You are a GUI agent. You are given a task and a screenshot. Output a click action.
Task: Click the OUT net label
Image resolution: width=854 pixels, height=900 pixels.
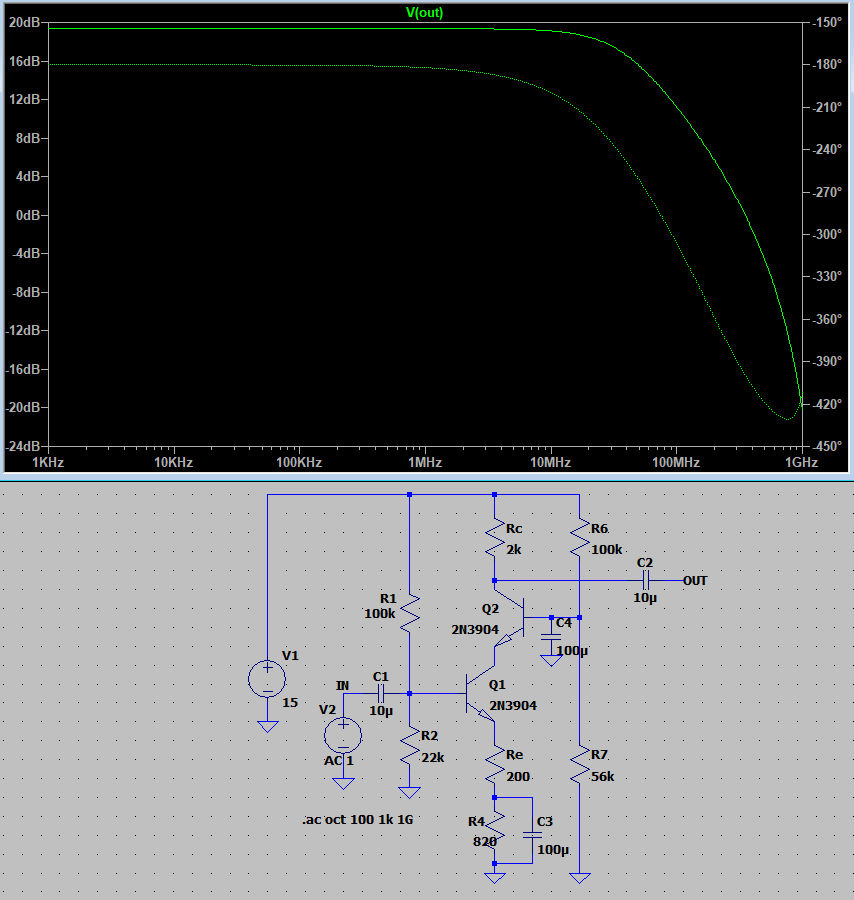tap(695, 580)
